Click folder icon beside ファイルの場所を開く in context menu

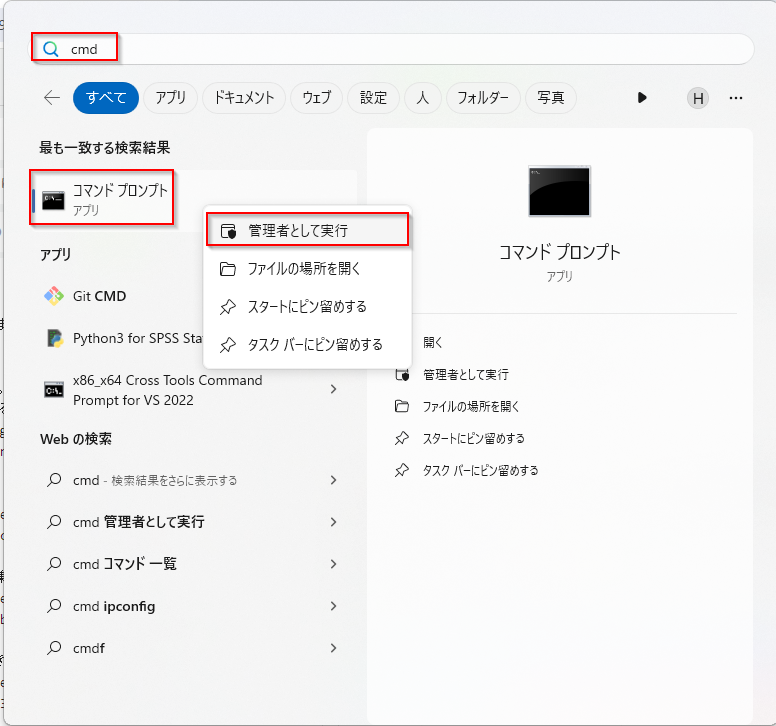[228, 269]
